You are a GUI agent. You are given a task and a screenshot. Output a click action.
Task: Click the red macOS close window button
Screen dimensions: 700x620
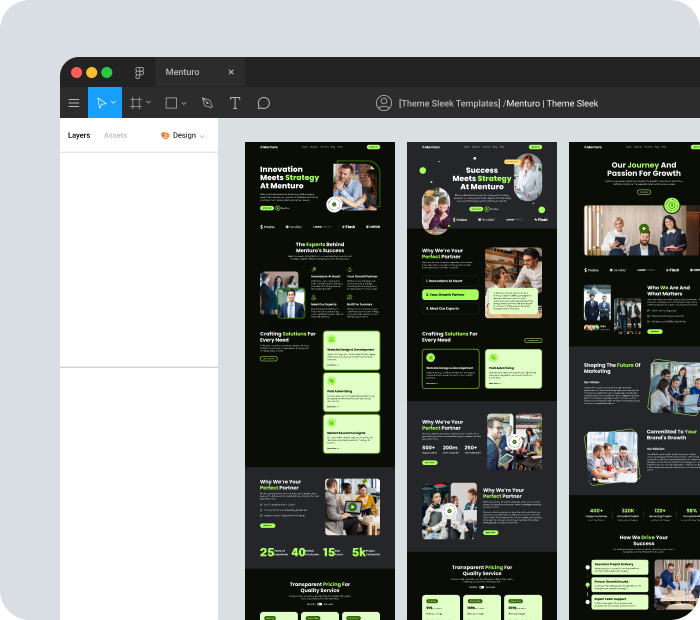coord(76,72)
